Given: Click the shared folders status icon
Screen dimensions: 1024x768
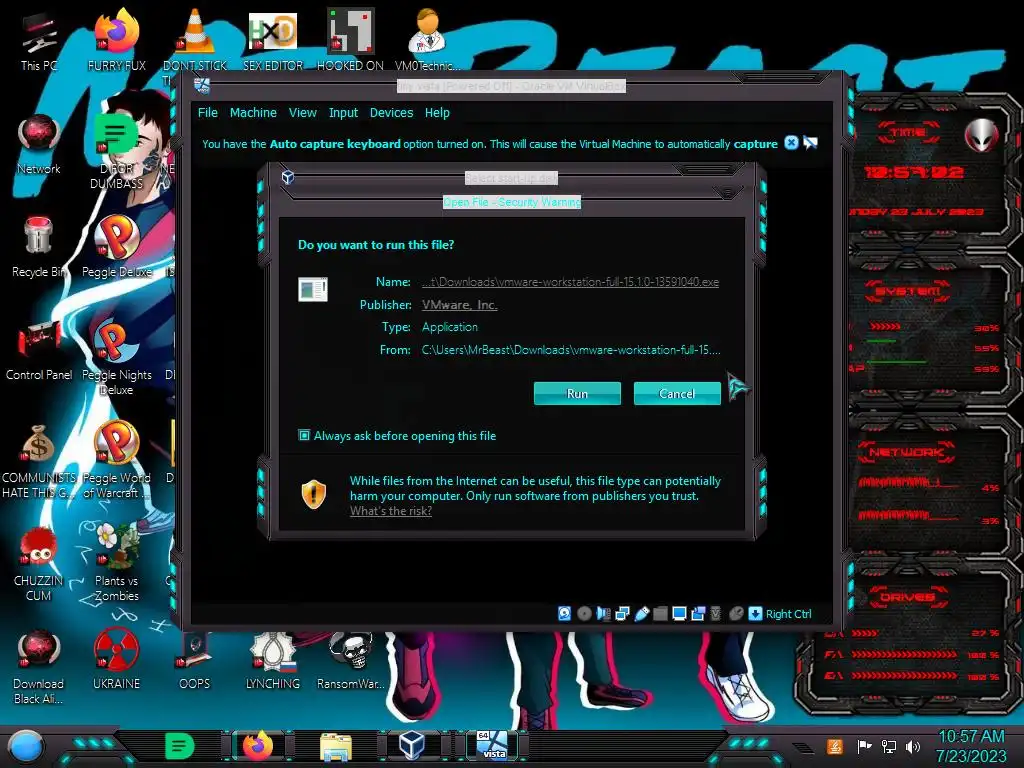Looking at the screenshot, I should coord(660,613).
